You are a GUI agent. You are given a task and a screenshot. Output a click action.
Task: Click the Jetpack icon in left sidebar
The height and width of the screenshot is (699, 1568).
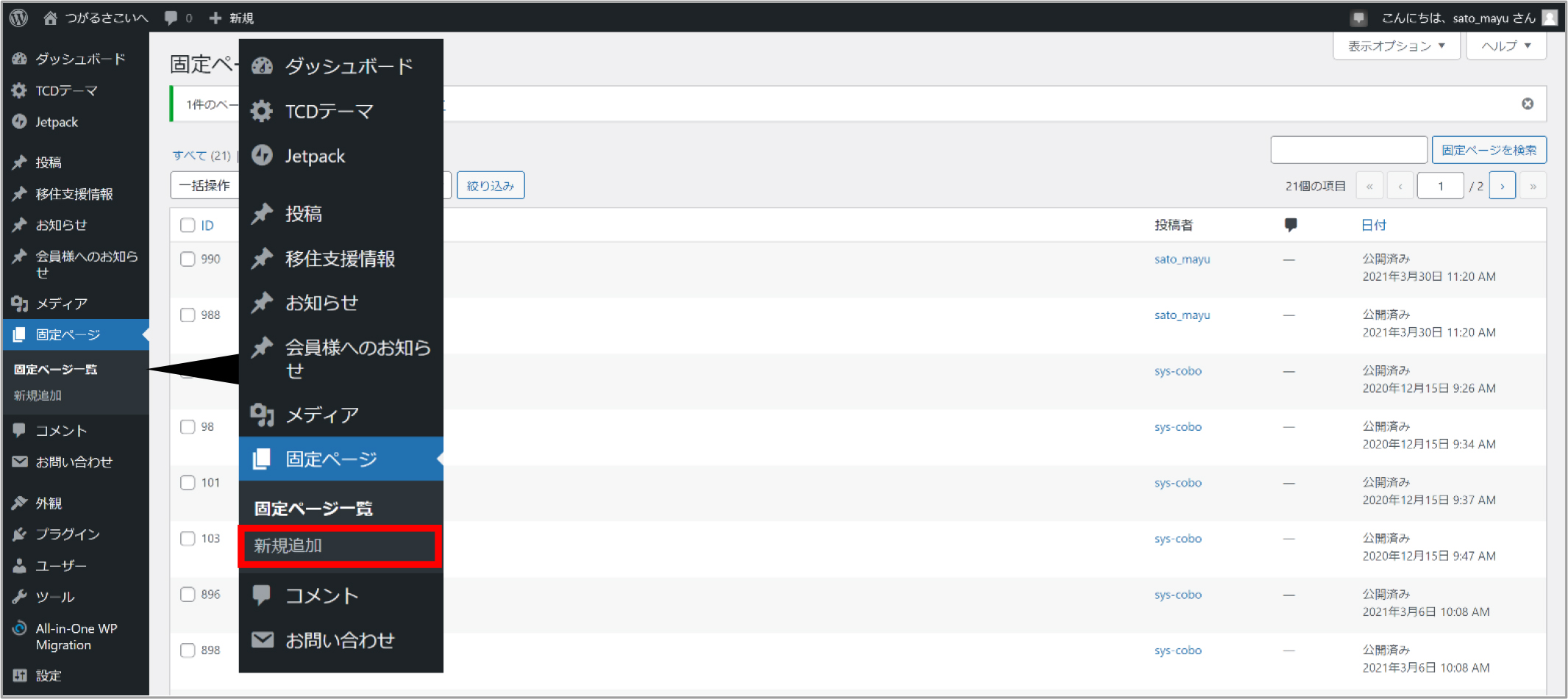[20, 122]
